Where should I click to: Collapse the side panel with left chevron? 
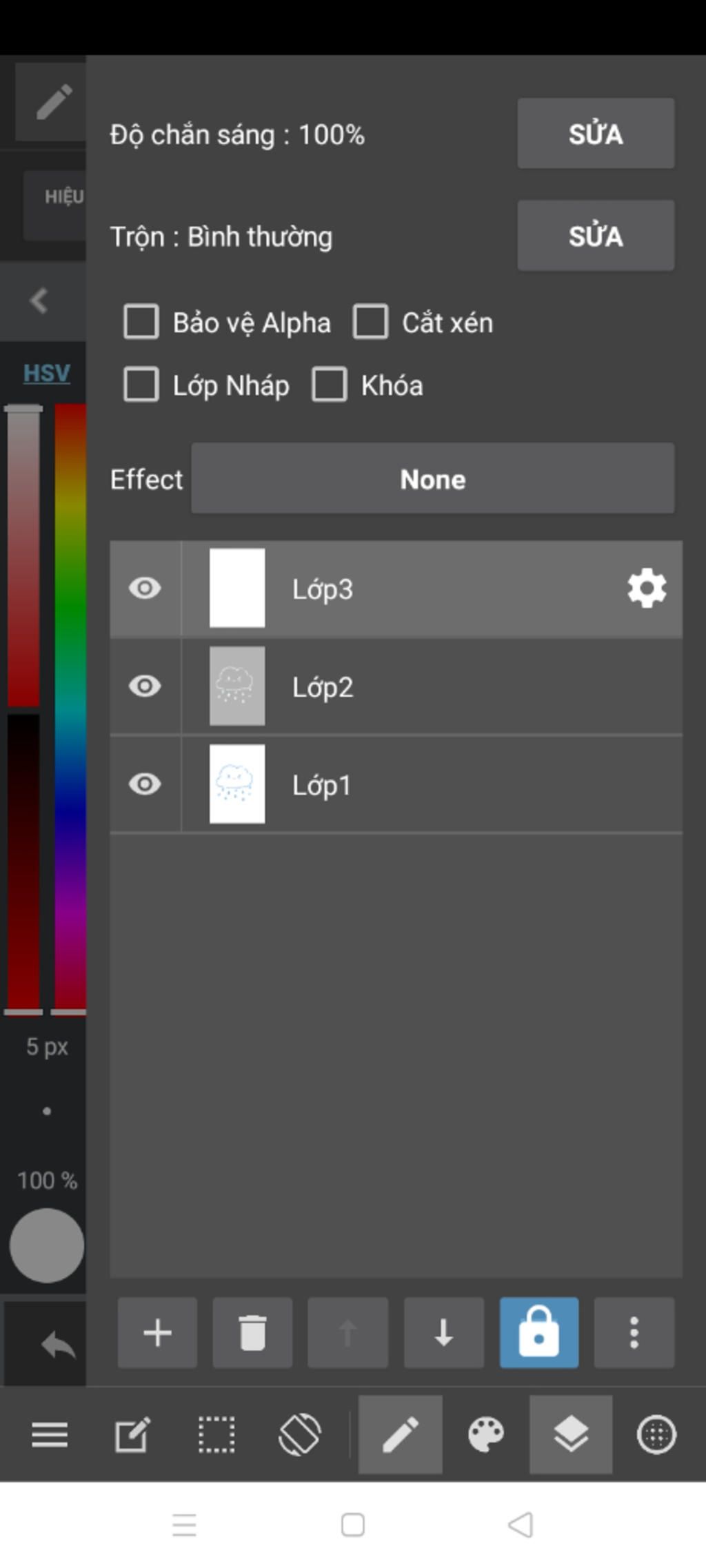tap(39, 301)
